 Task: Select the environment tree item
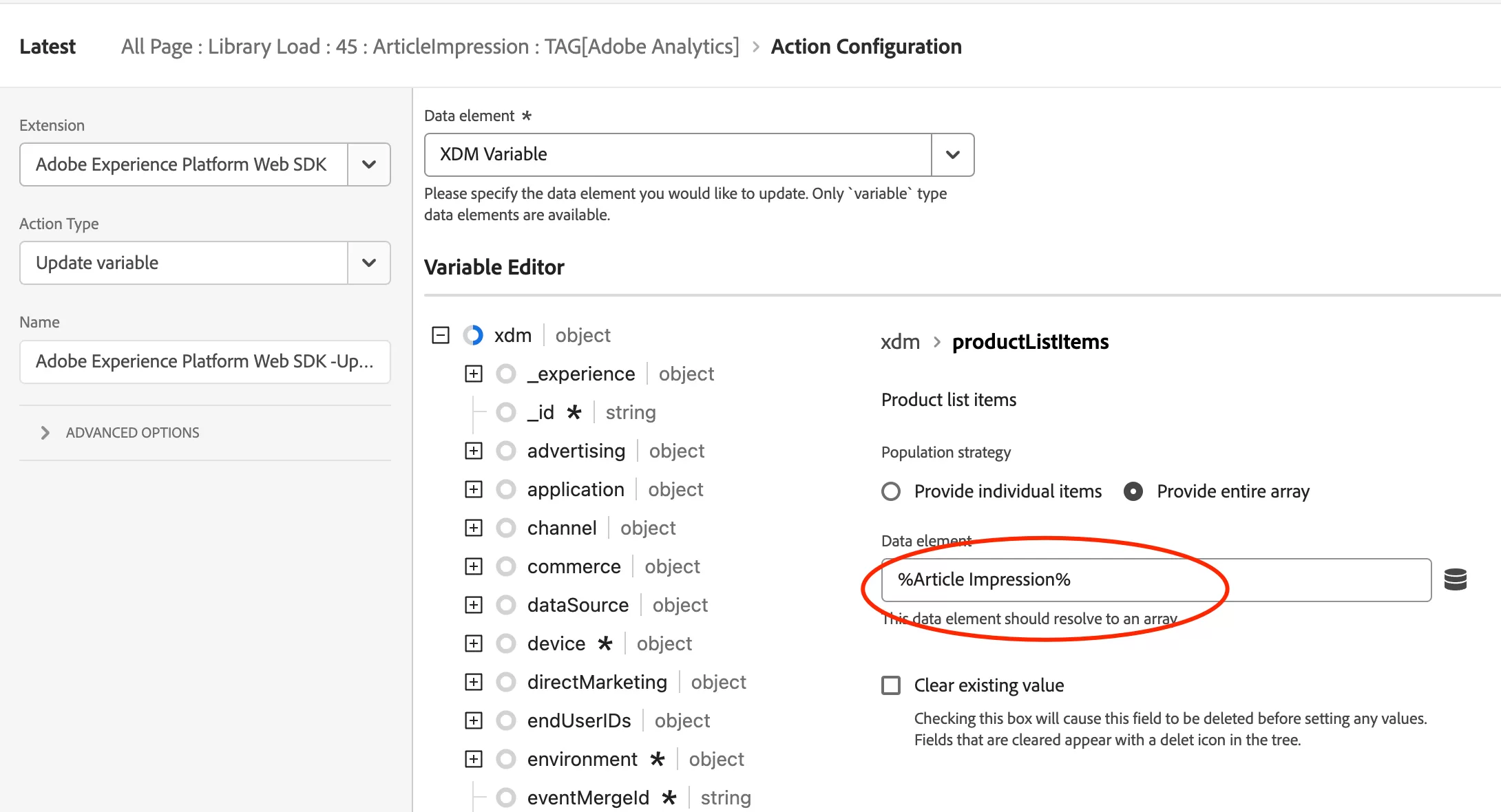click(x=582, y=759)
